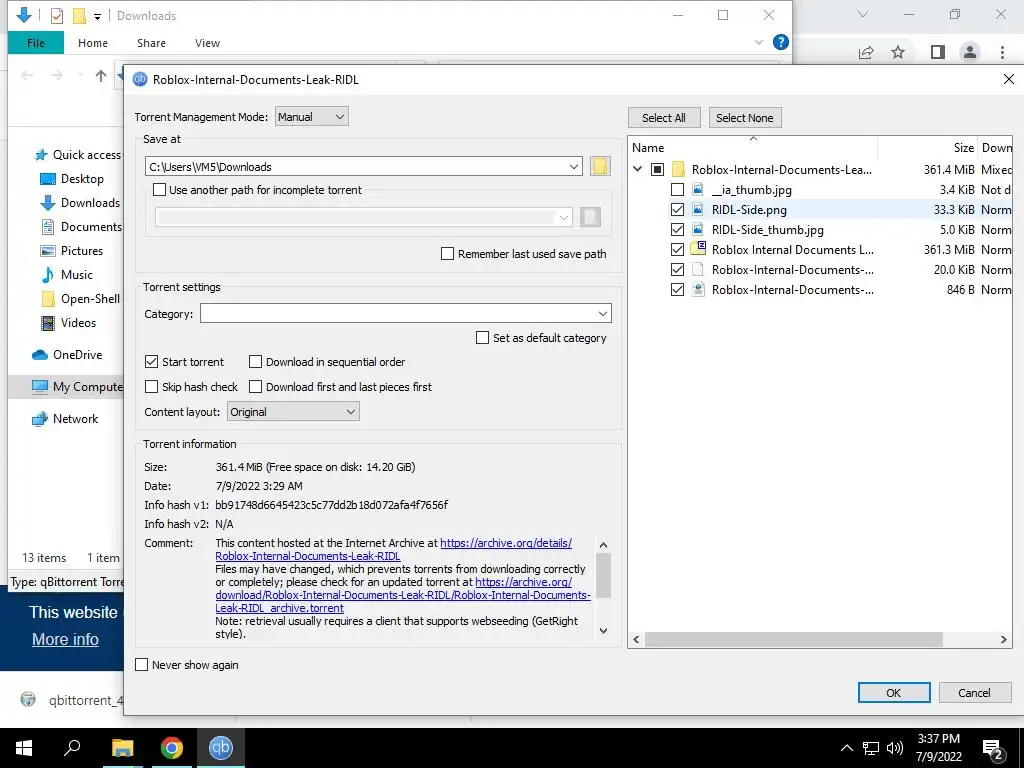Open the Content layout dropdown
The image size is (1024, 768).
coord(293,412)
